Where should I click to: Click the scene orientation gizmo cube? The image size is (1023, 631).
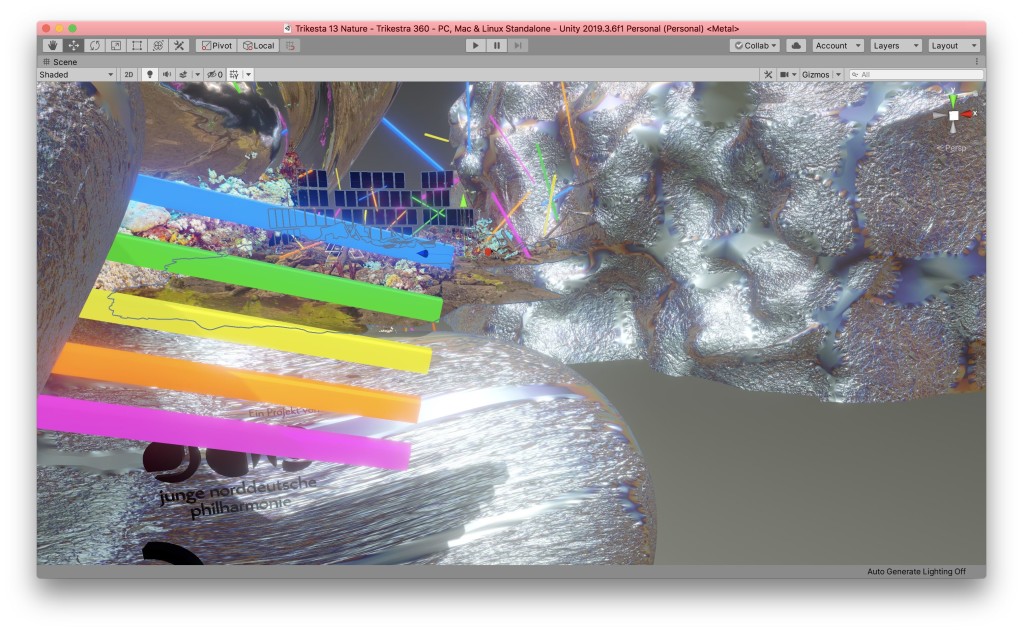point(953,116)
